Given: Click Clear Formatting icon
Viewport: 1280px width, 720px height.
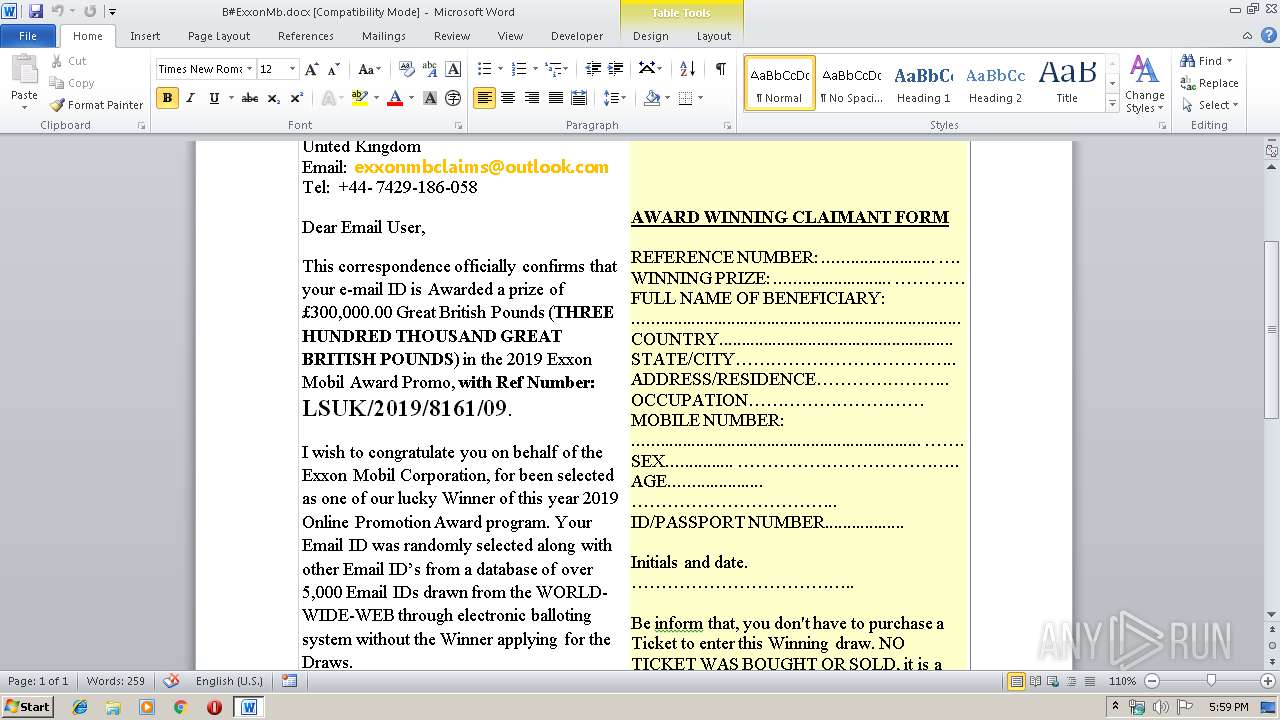Looking at the screenshot, I should click(x=407, y=69).
